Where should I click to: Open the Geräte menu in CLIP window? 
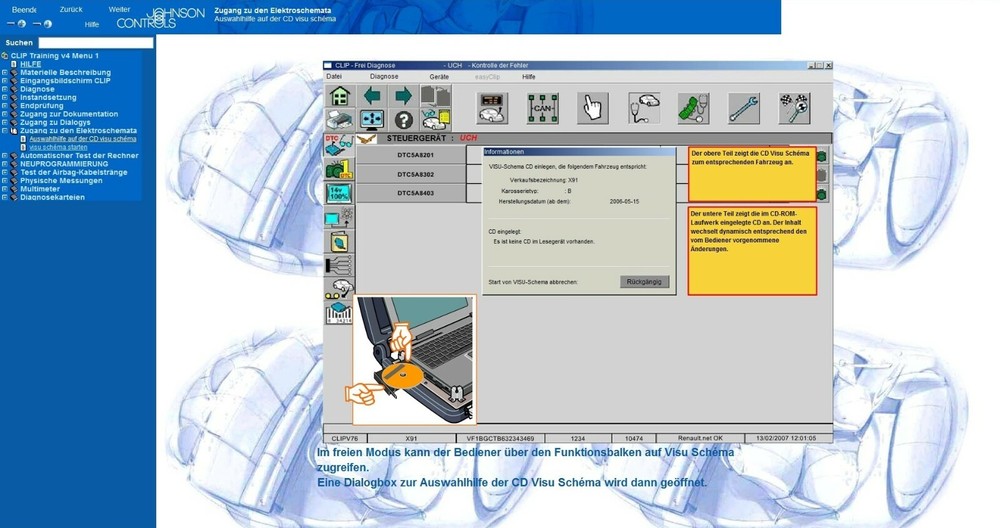pos(439,77)
